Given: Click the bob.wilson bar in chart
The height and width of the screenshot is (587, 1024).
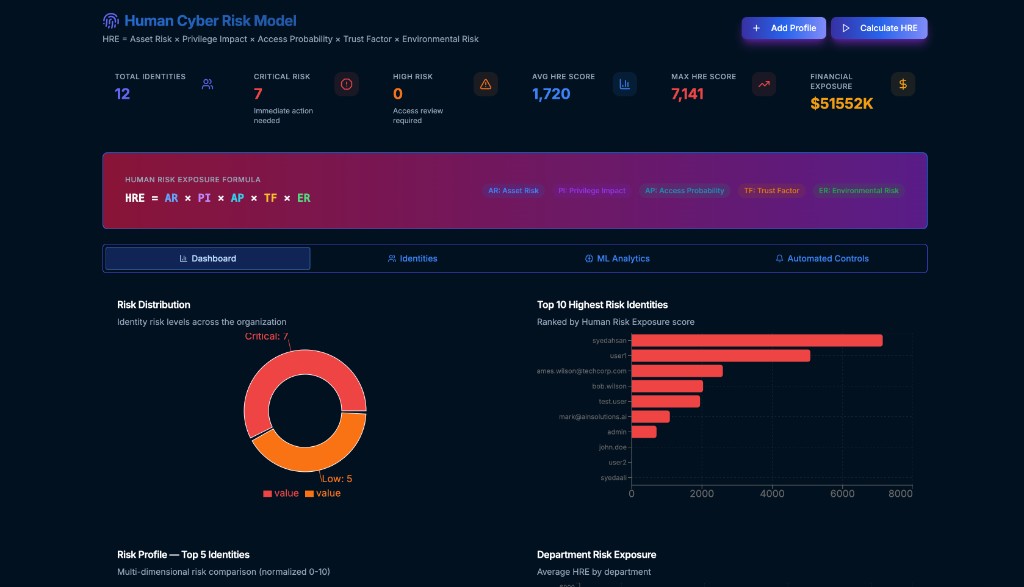Looking at the screenshot, I should click(667, 387).
